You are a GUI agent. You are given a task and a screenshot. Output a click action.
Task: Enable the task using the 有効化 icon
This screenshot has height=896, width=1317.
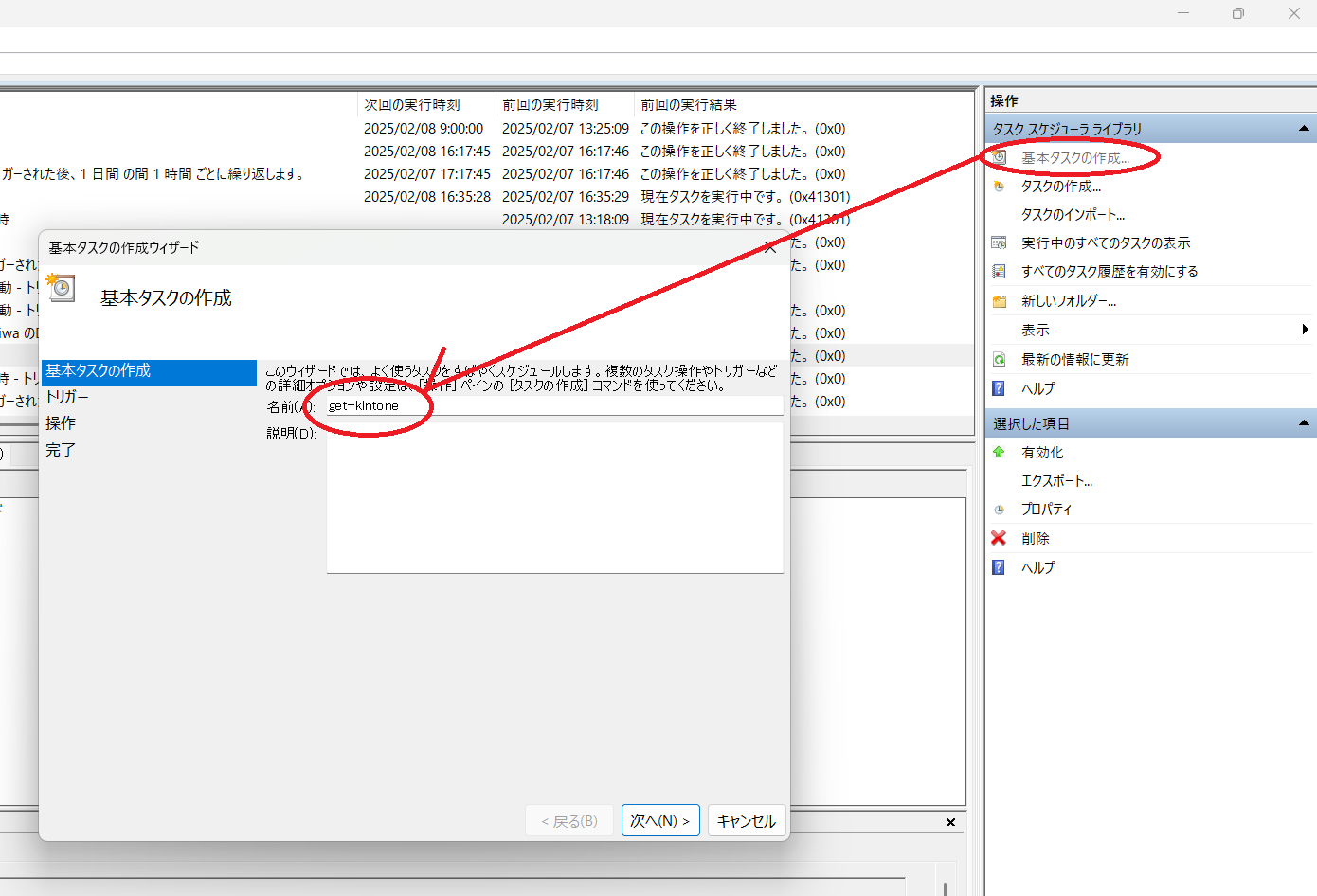coord(1000,452)
